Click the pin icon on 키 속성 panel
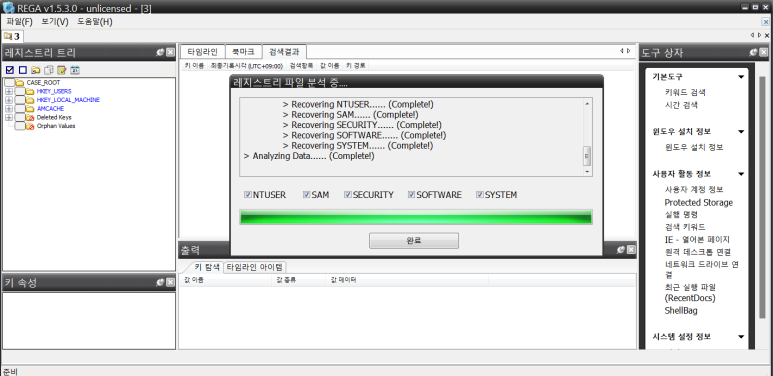This screenshot has height=376, width=773. click(x=160, y=282)
